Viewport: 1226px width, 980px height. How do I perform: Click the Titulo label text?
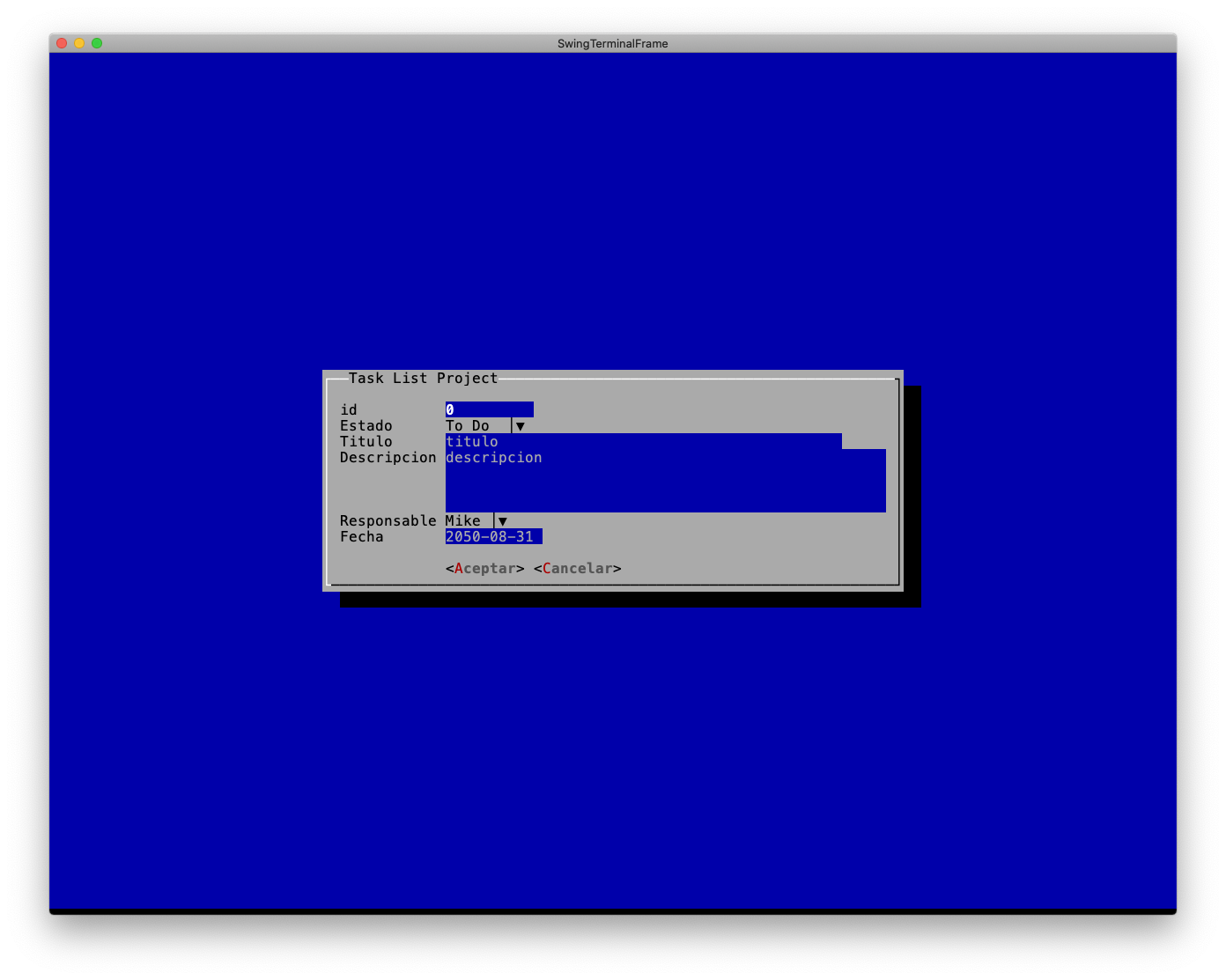tap(366, 441)
